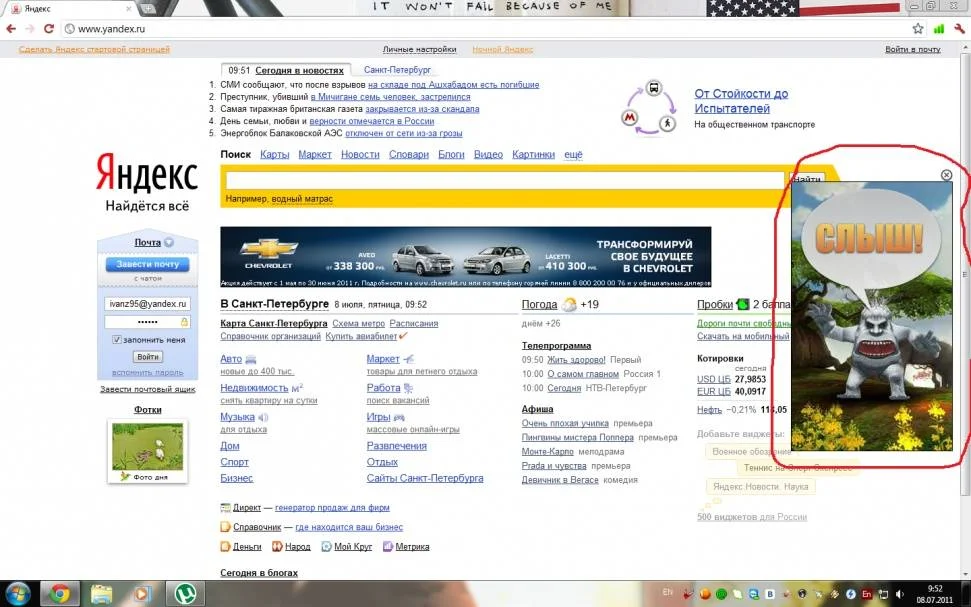Image resolution: width=971 pixels, height=607 pixels.
Task: Click the водный матрас example link
Action: [302, 199]
